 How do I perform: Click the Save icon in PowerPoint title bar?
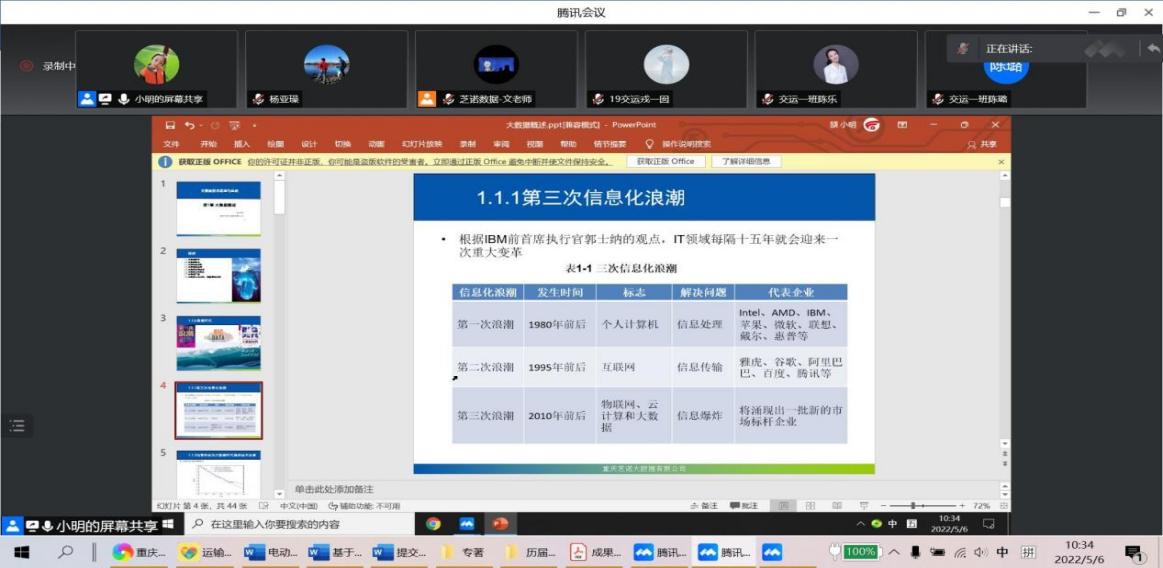point(171,125)
